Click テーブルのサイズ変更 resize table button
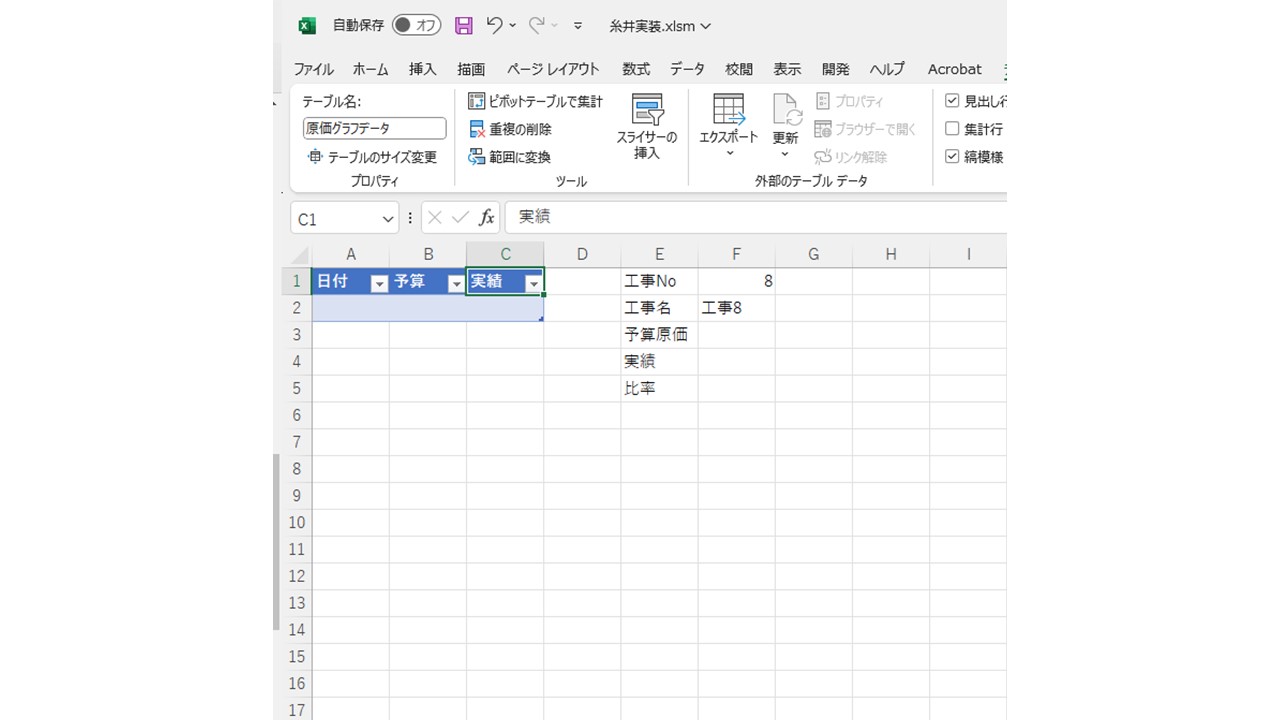 pyautogui.click(x=372, y=157)
